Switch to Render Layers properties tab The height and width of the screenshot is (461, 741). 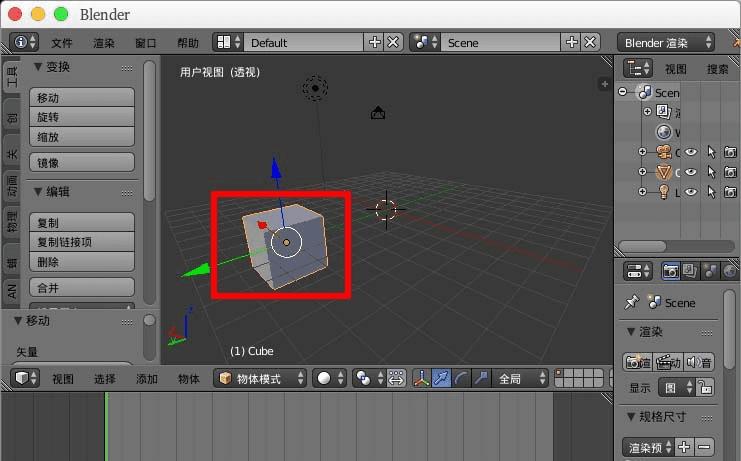(689, 271)
